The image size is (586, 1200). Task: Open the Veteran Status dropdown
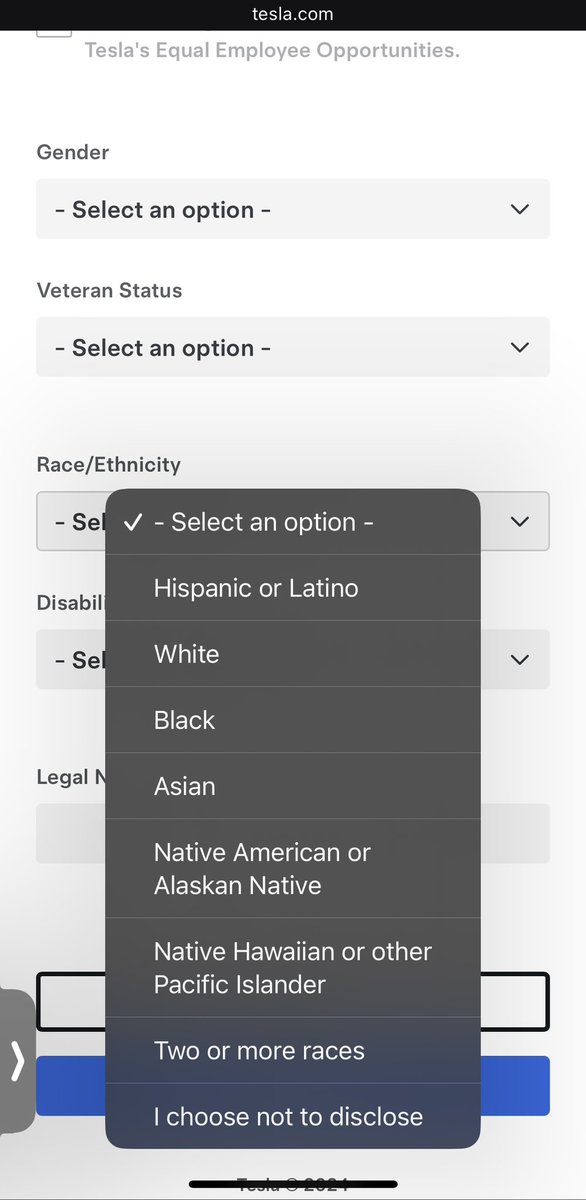pos(293,347)
